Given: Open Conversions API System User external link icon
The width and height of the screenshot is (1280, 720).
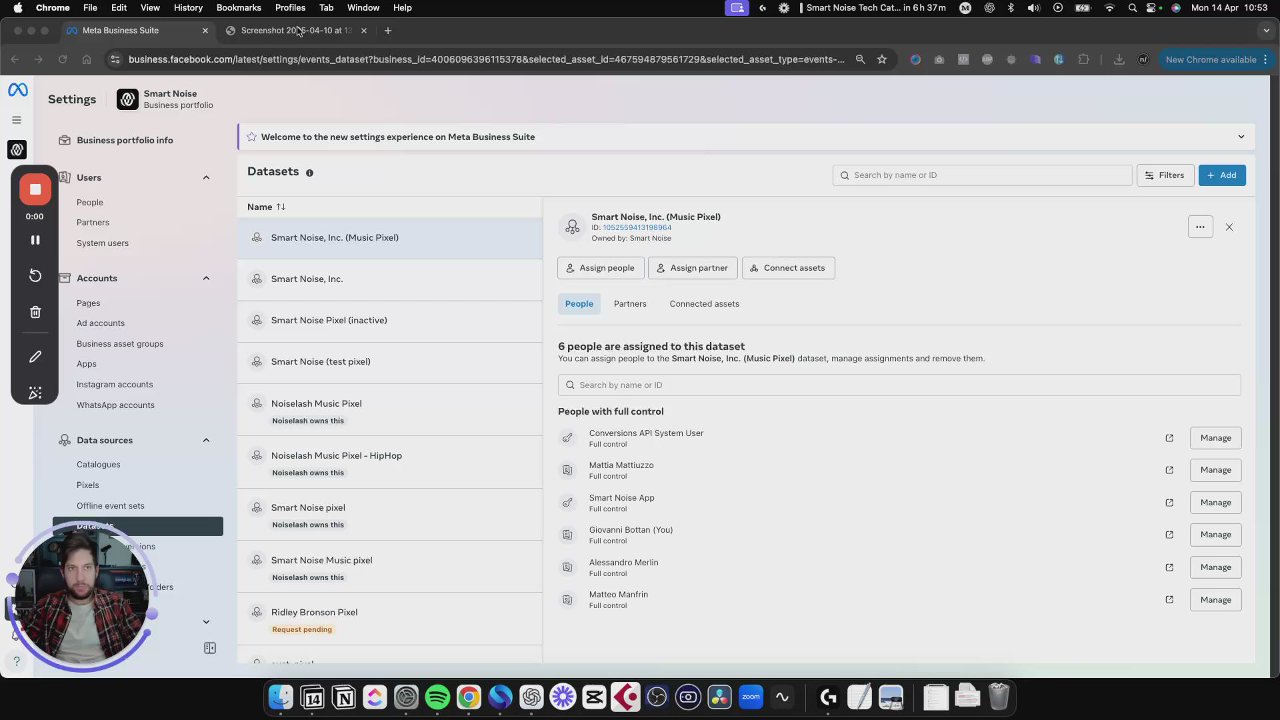Looking at the screenshot, I should point(1169,438).
